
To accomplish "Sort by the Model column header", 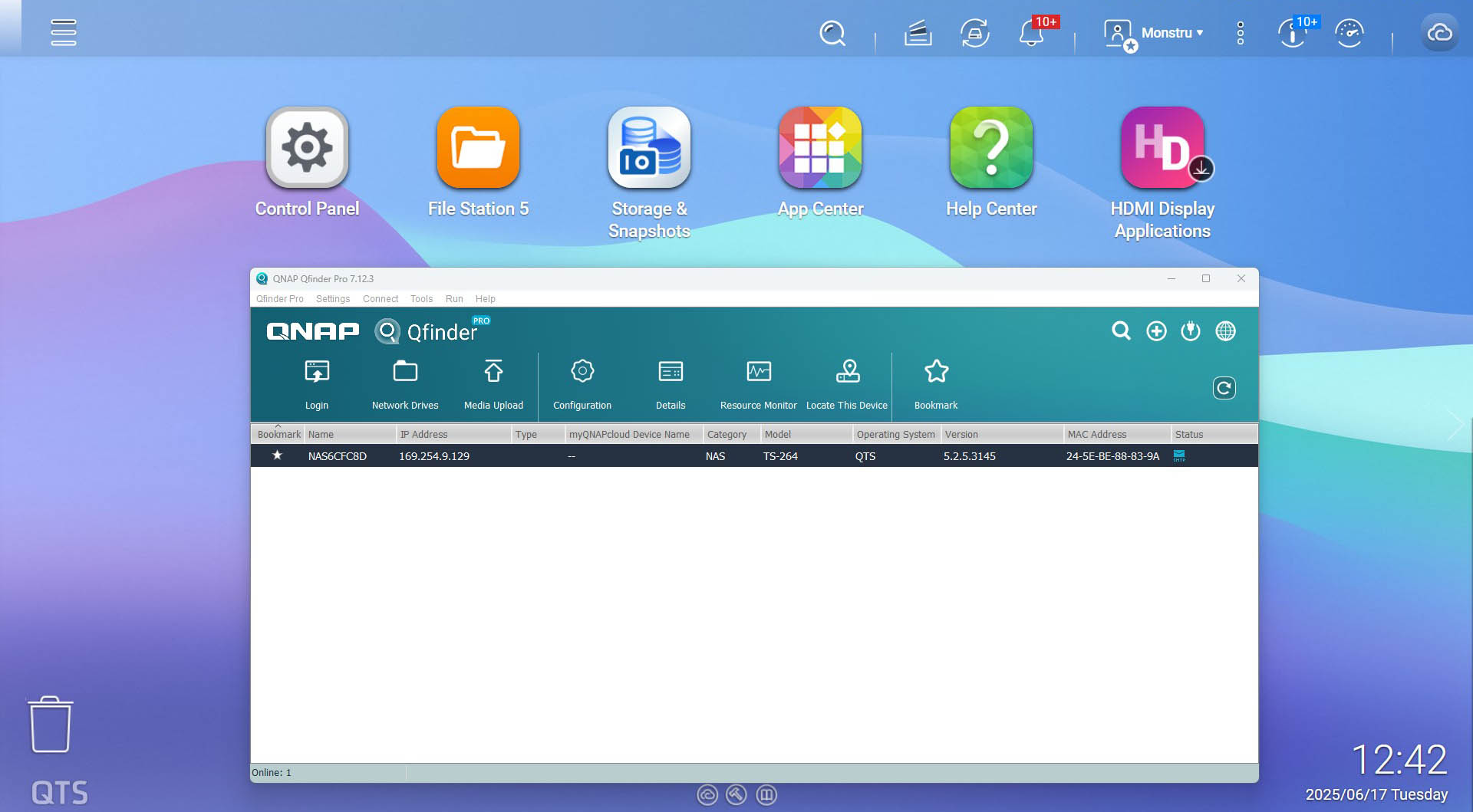I will [806, 434].
